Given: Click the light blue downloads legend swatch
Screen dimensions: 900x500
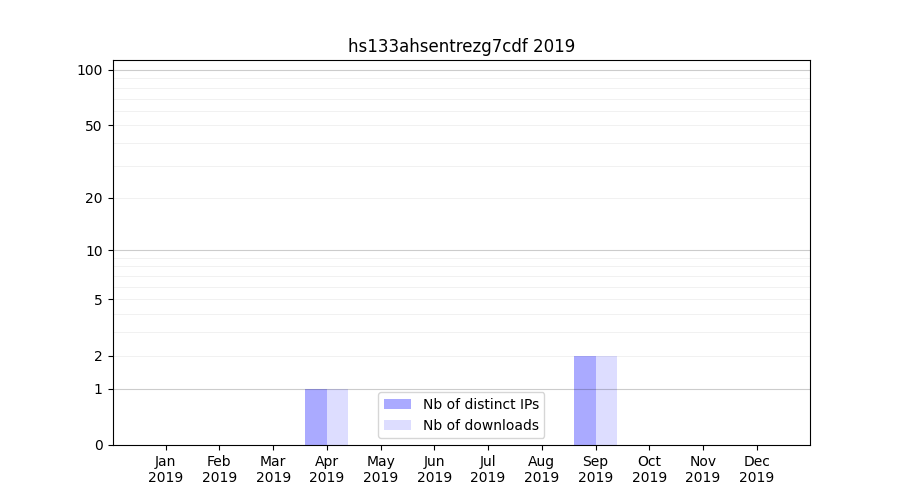Looking at the screenshot, I should pos(397,425).
